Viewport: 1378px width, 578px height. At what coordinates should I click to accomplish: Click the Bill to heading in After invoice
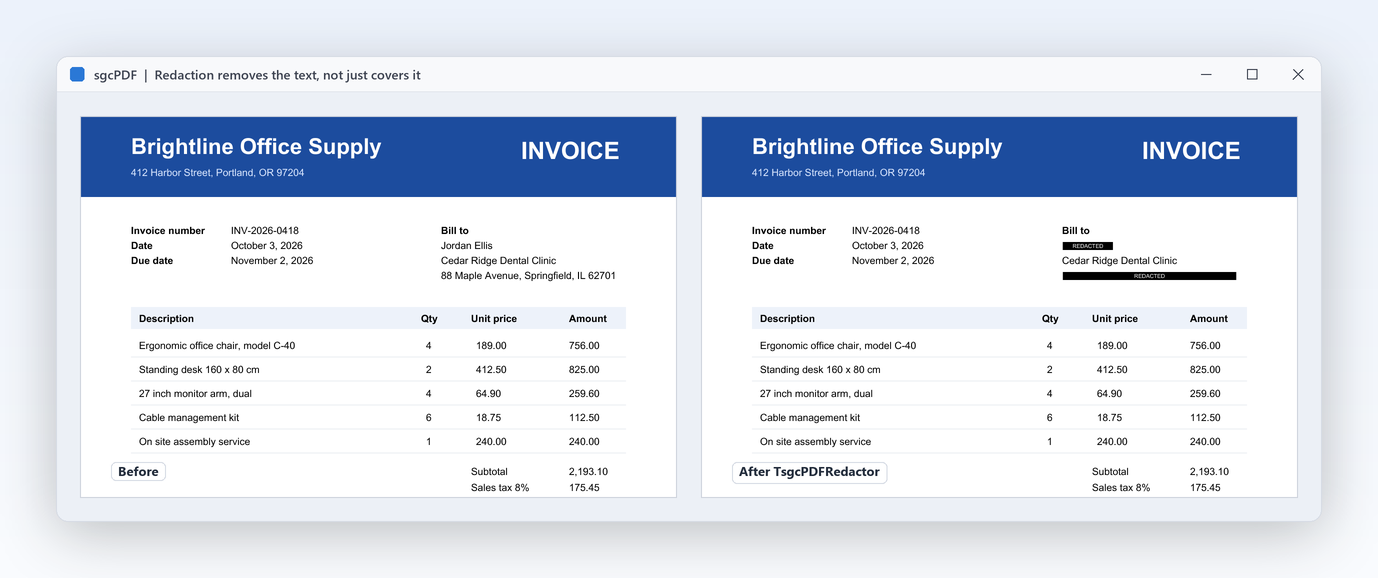click(1076, 231)
